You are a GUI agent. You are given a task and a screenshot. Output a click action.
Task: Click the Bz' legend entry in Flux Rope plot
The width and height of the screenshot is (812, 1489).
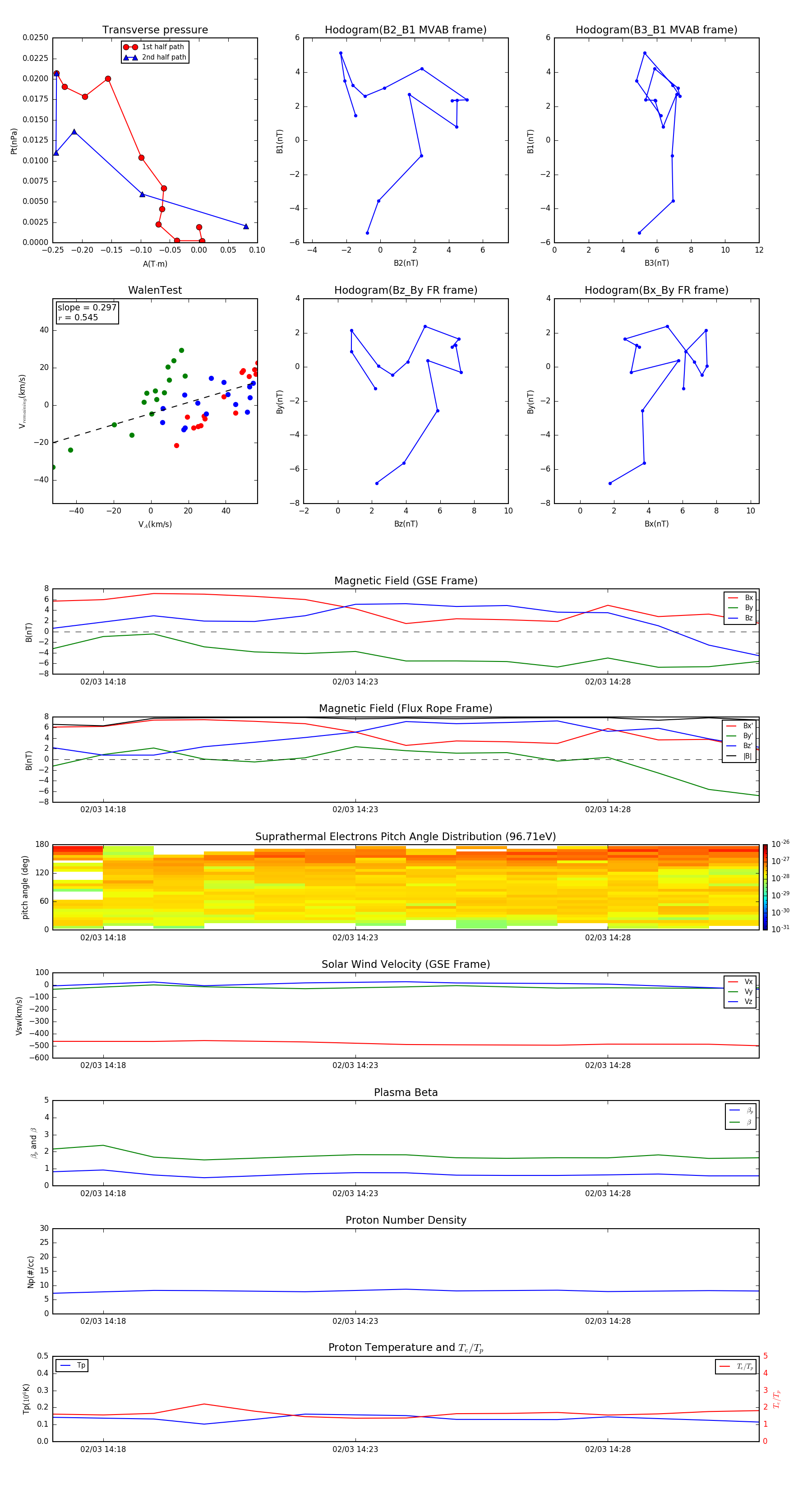(739, 746)
